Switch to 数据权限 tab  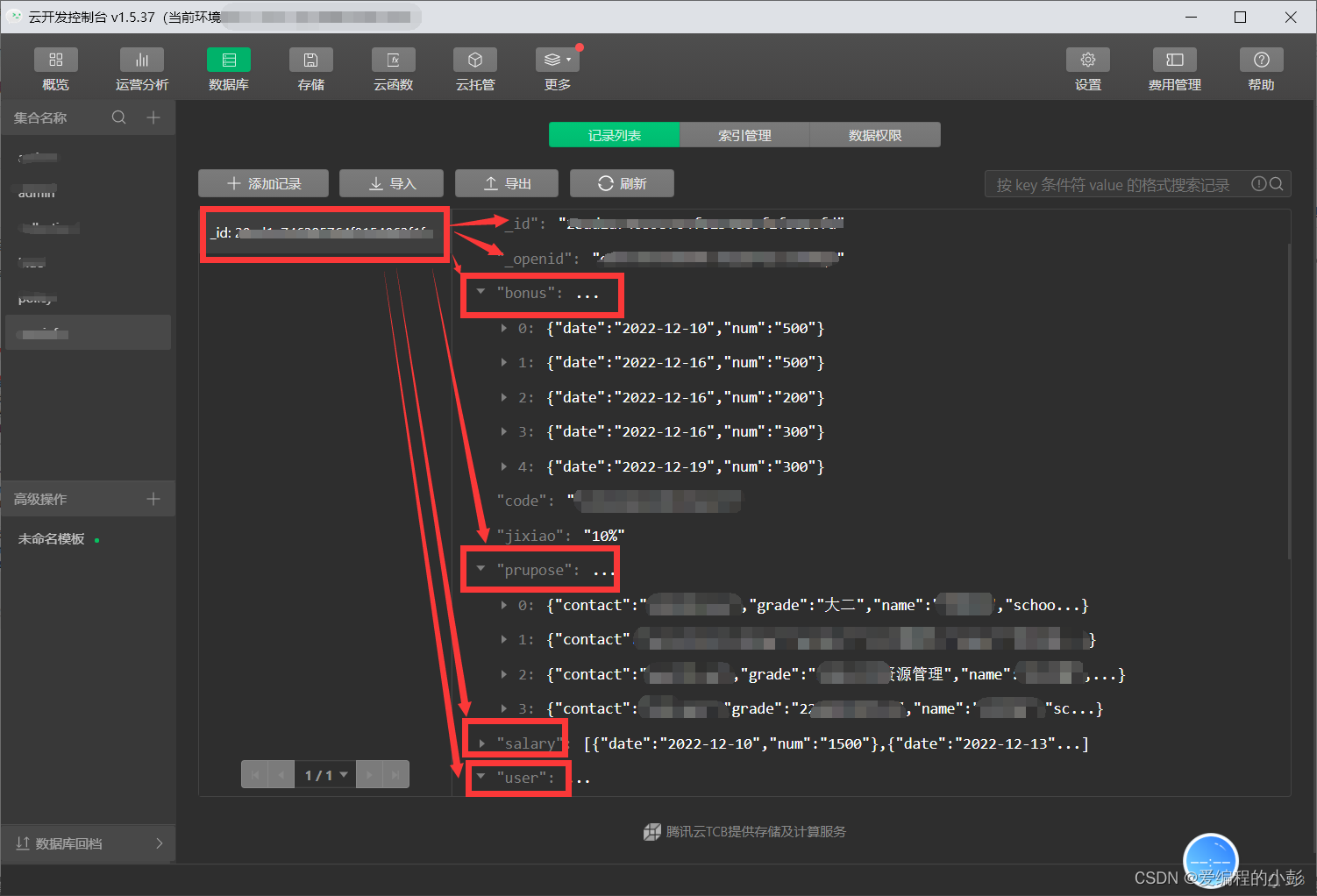tap(875, 135)
